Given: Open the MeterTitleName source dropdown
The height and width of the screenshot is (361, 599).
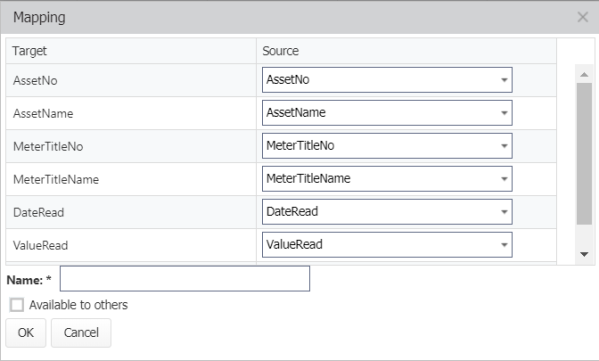Looking at the screenshot, I should click(387, 179).
